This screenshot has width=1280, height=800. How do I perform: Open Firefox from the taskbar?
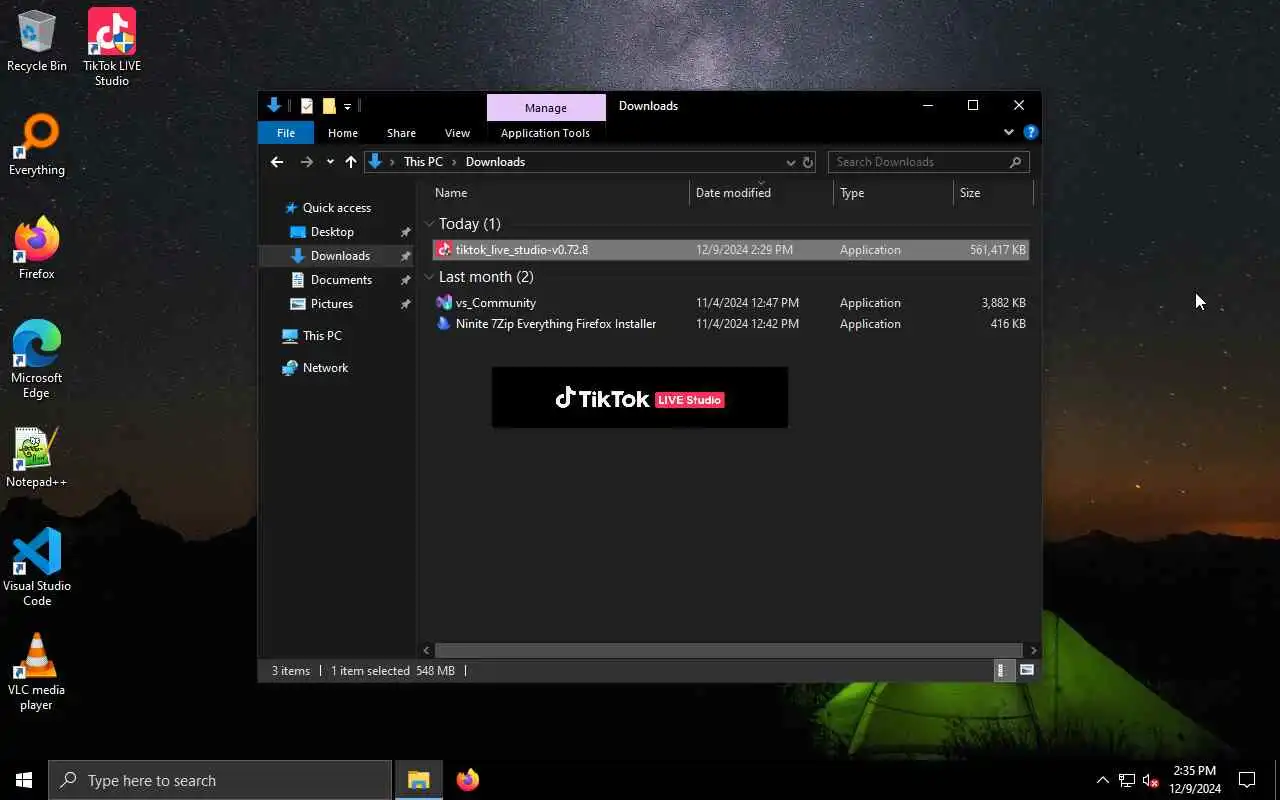(x=468, y=780)
